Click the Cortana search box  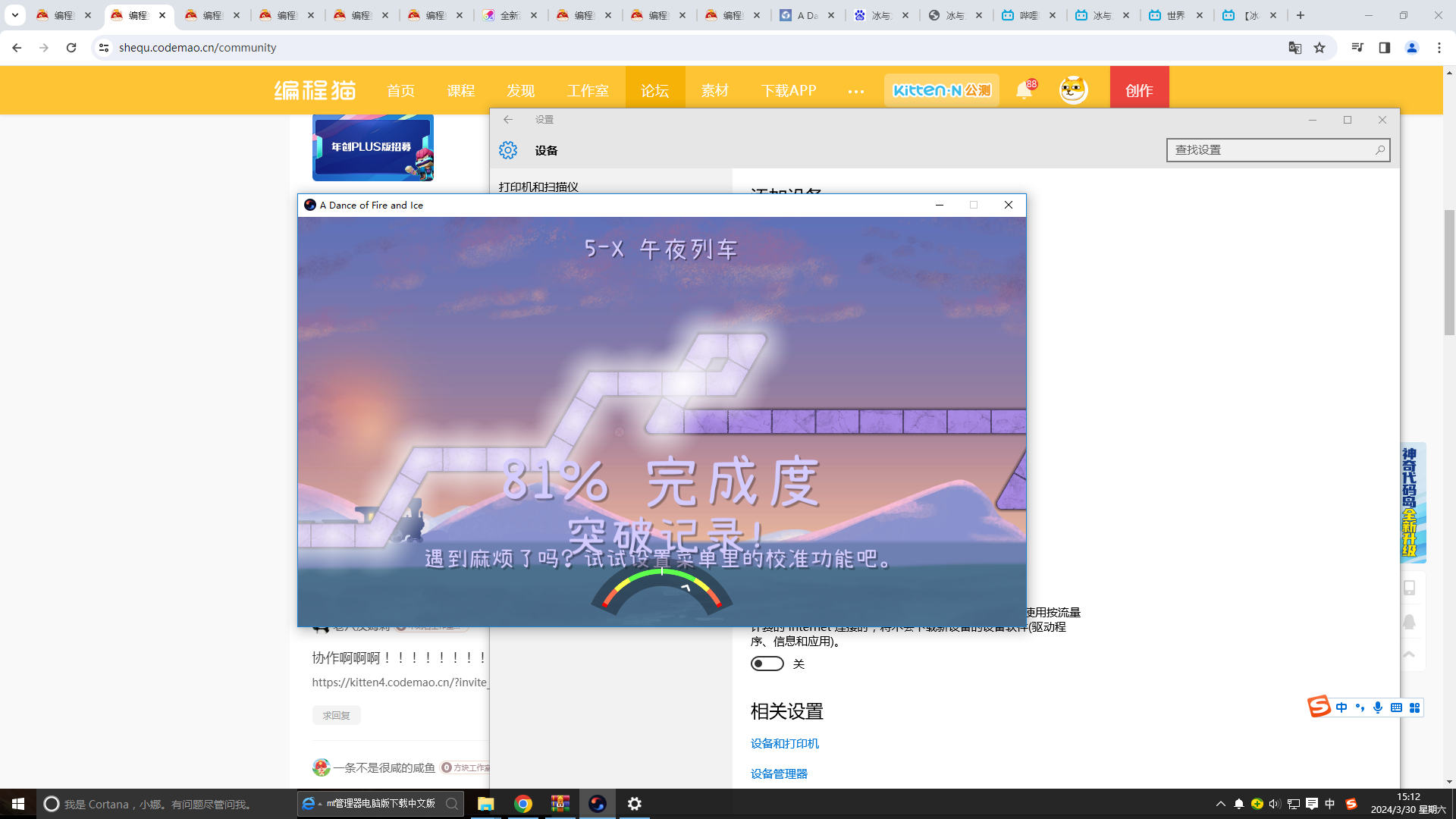pos(164,804)
